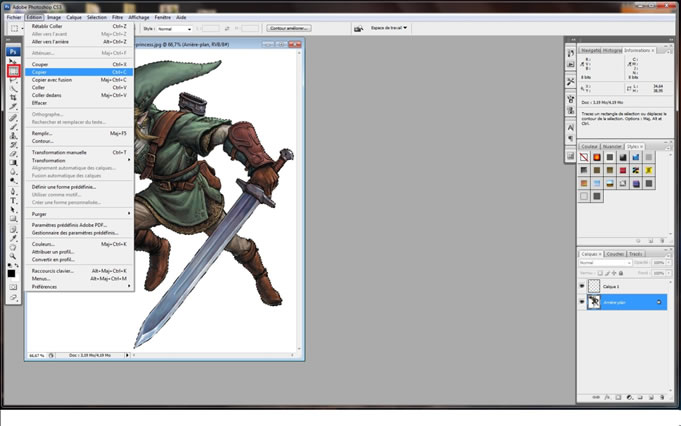The width and height of the screenshot is (681, 426).
Task: Select the Notes tool in the toolbox
Action: pos(13,229)
